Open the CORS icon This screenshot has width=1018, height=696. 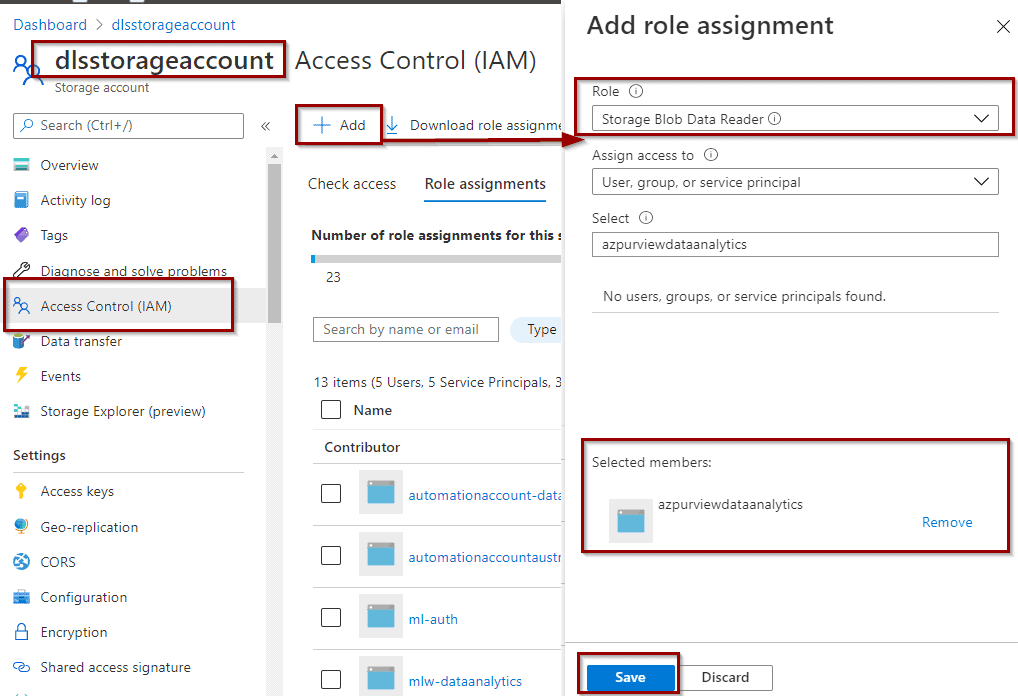click(x=21, y=562)
